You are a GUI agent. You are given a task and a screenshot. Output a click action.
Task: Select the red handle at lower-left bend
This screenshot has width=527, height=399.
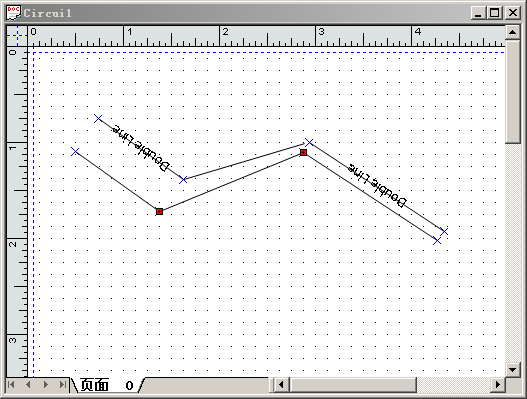tap(160, 211)
